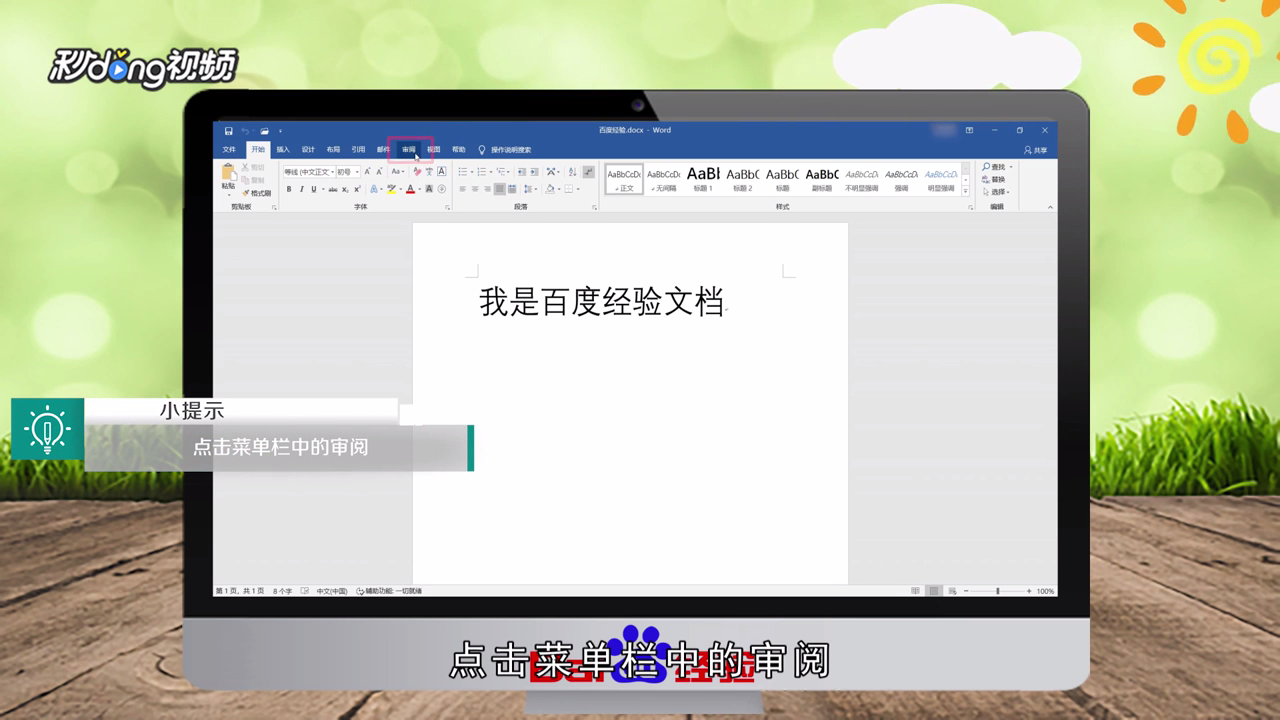Click the language 中文(中国) status indicator
Screen dimensions: 1280x720
click(x=332, y=591)
